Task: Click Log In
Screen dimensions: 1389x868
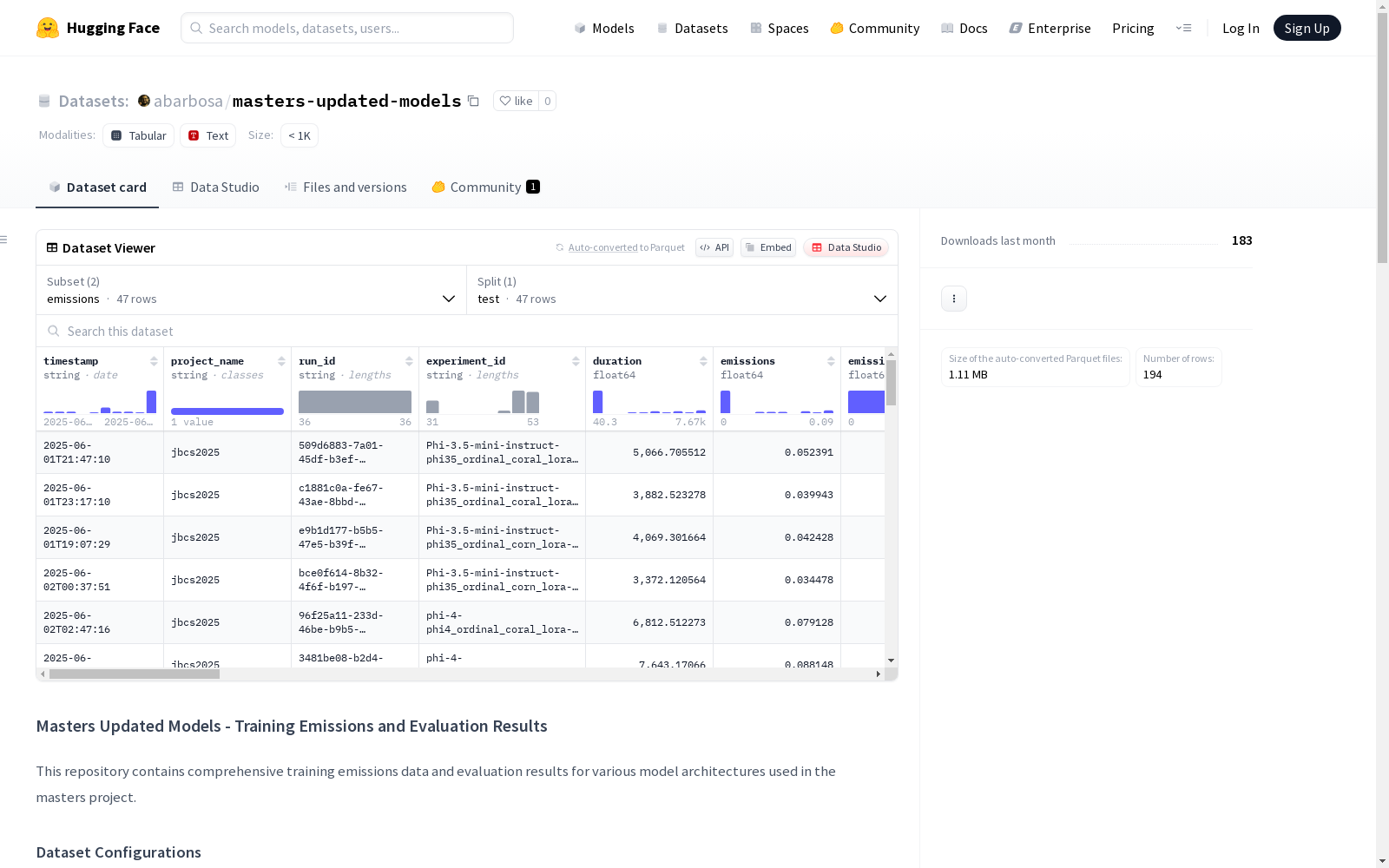Action: click(1241, 28)
